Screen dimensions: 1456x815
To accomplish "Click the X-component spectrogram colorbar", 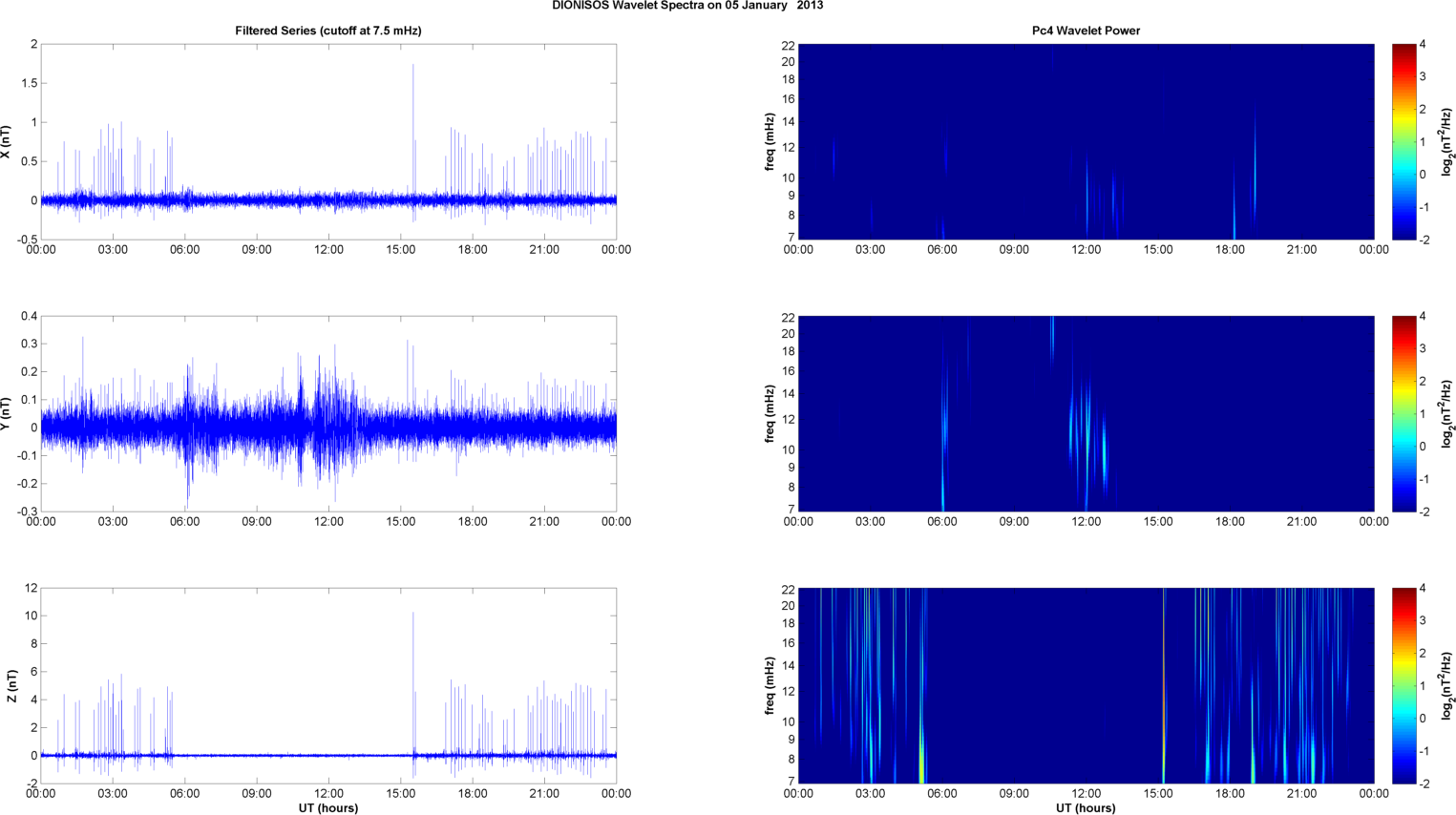I will 1403,142.
